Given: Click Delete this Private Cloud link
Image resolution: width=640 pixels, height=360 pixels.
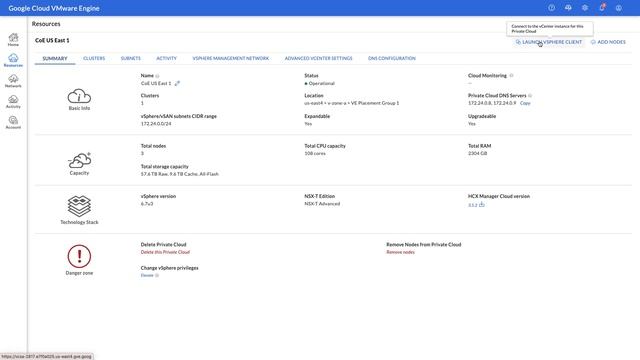Looking at the screenshot, I should click(165, 252).
